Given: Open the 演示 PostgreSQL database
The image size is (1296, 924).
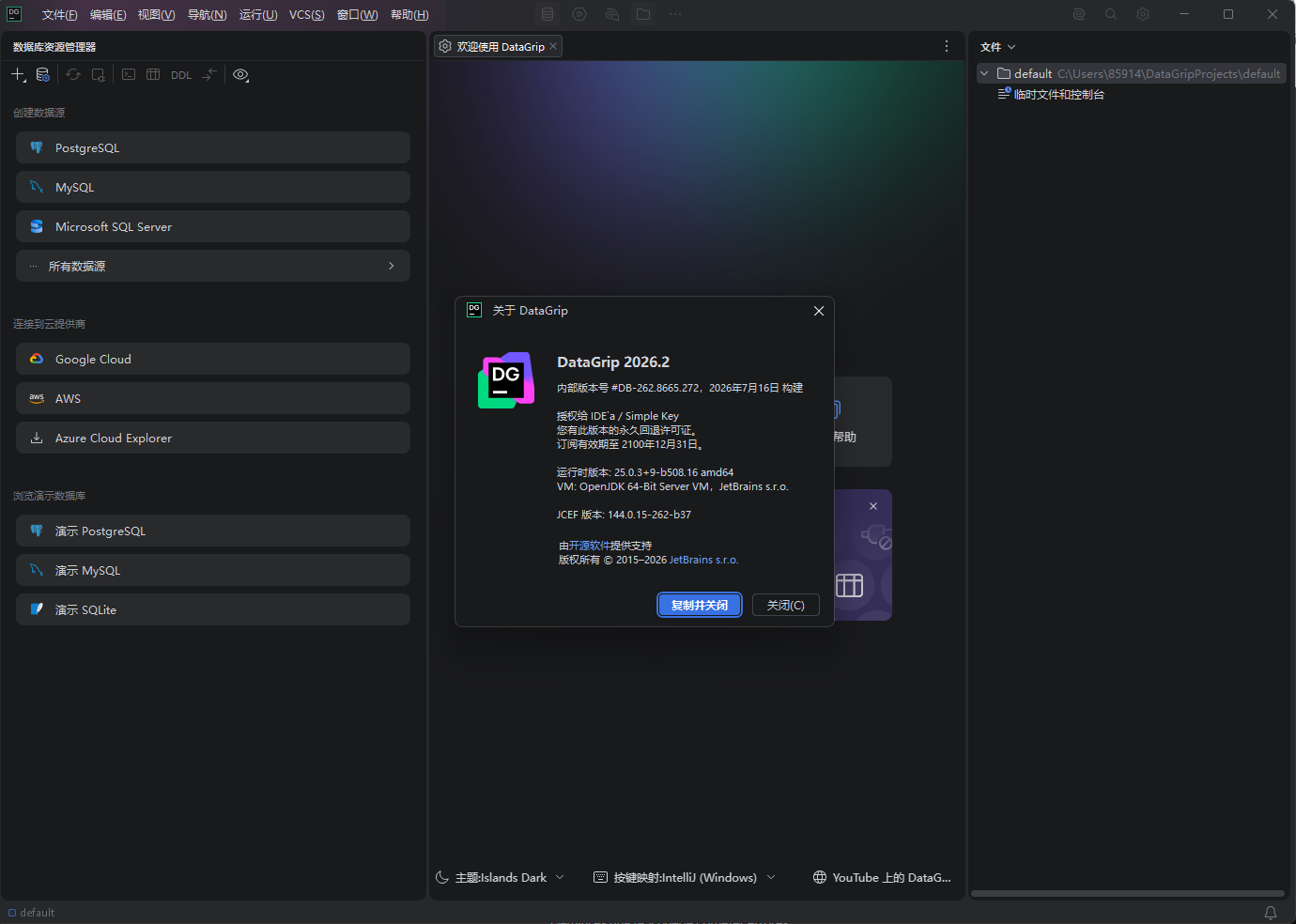Looking at the screenshot, I should point(213,531).
